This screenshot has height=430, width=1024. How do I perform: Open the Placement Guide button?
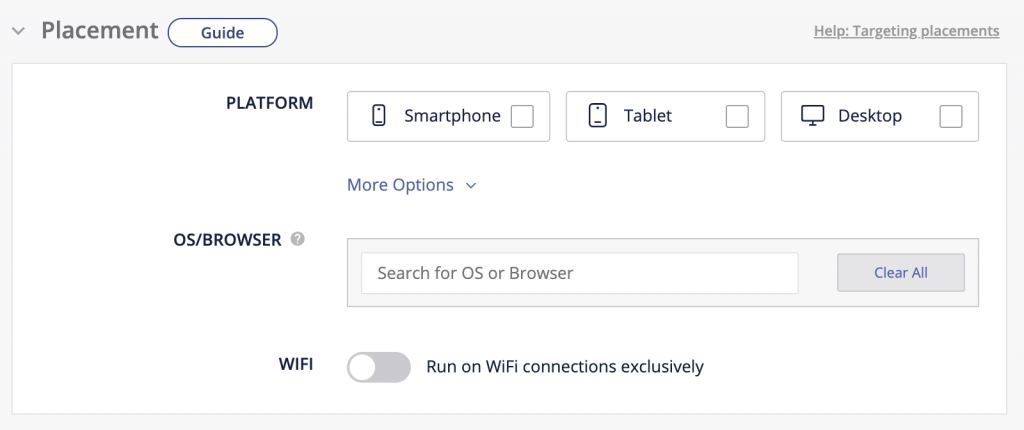click(222, 32)
